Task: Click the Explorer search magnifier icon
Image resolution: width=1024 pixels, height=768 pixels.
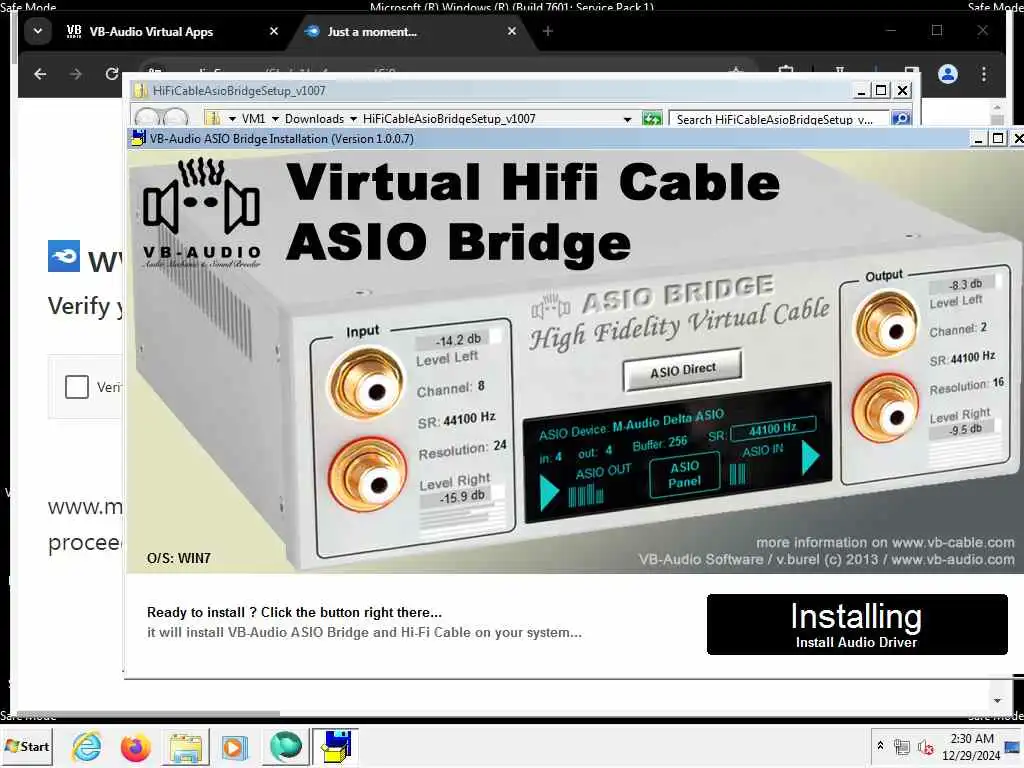Action: 901,119
